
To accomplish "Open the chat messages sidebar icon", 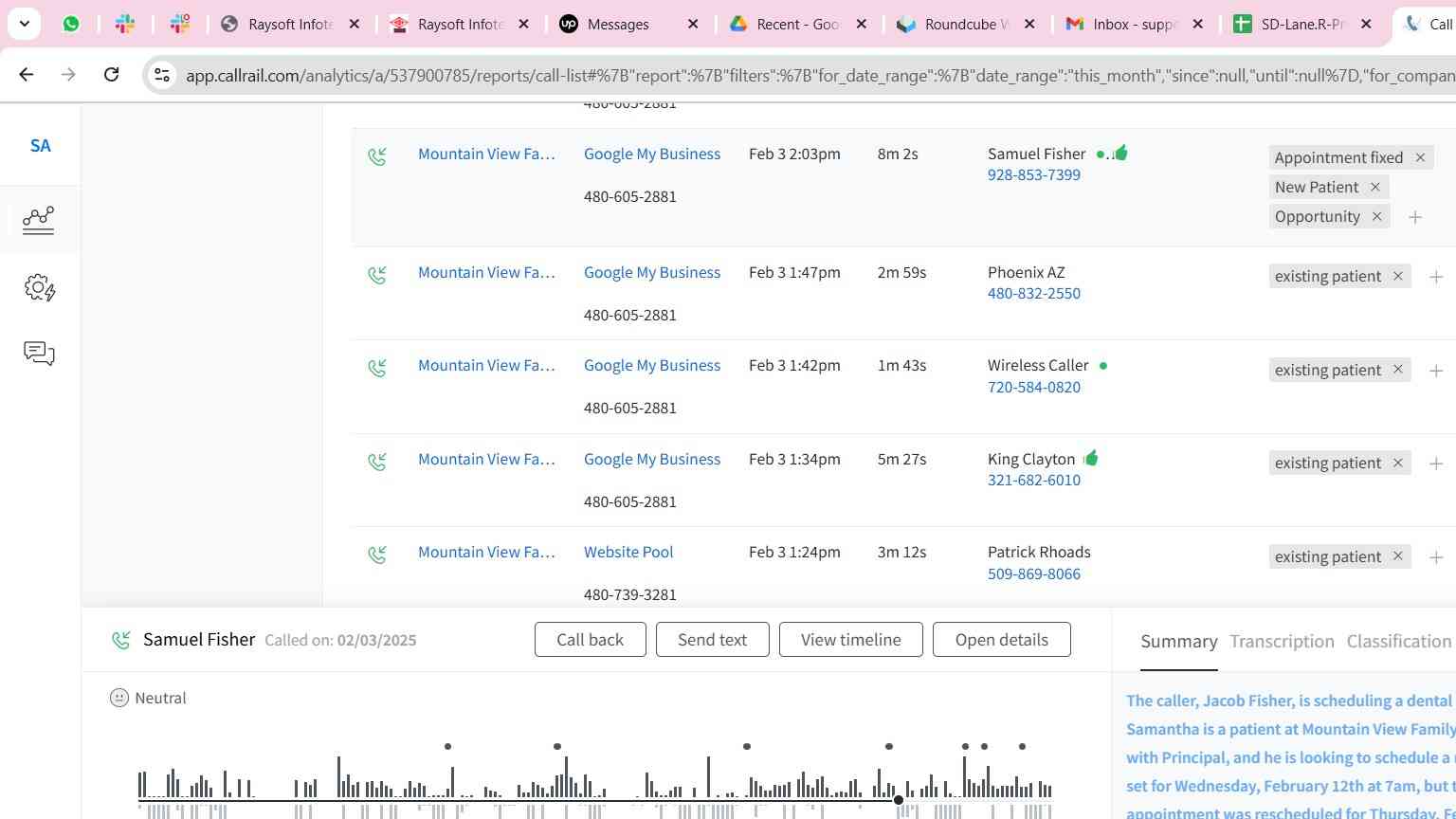I will pyautogui.click(x=39, y=354).
